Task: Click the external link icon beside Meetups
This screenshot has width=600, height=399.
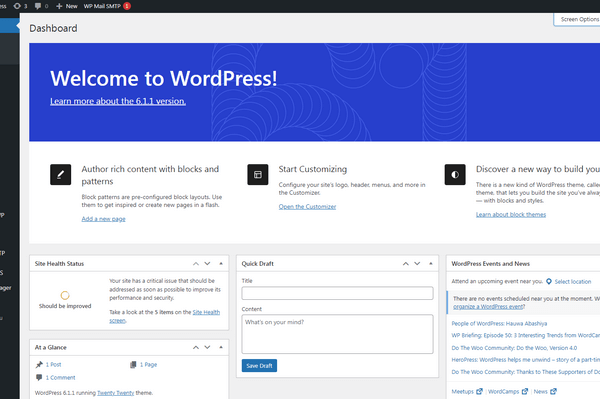Action: tap(479, 391)
